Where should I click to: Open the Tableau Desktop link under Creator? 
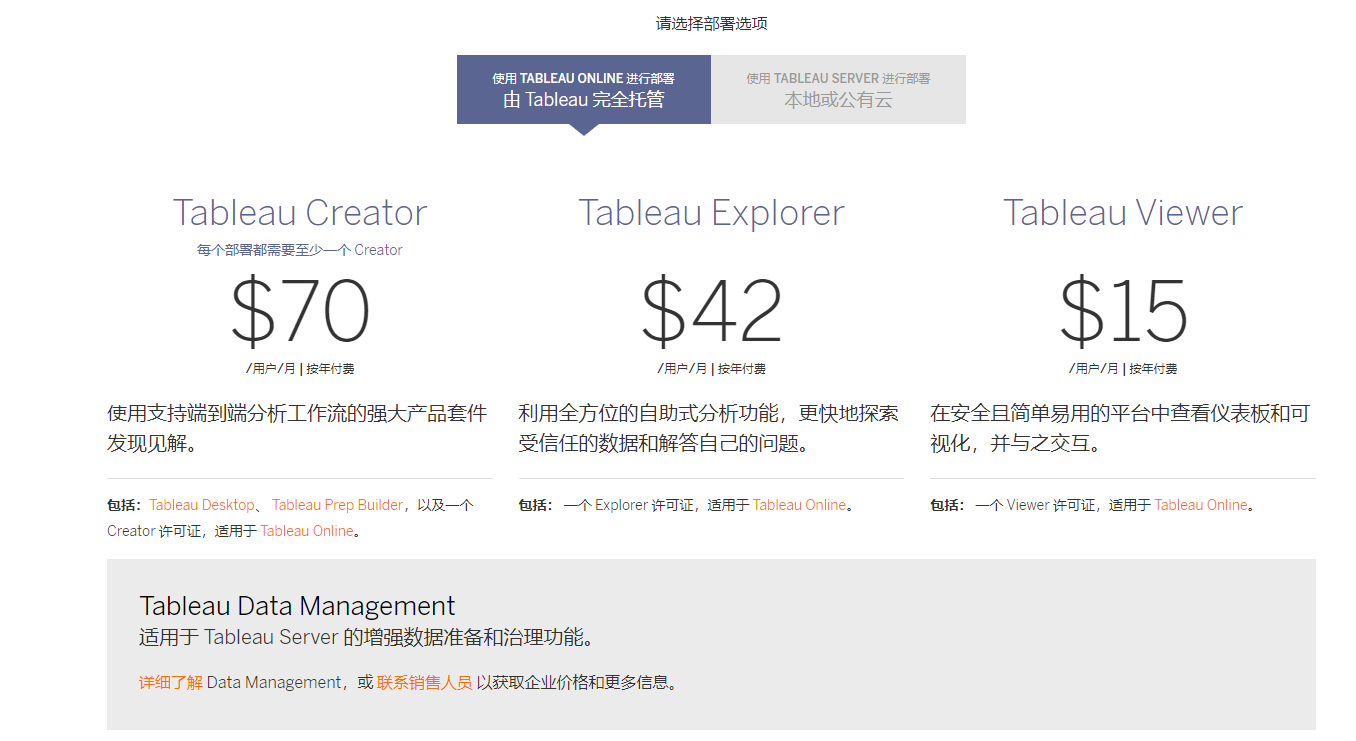coord(202,505)
